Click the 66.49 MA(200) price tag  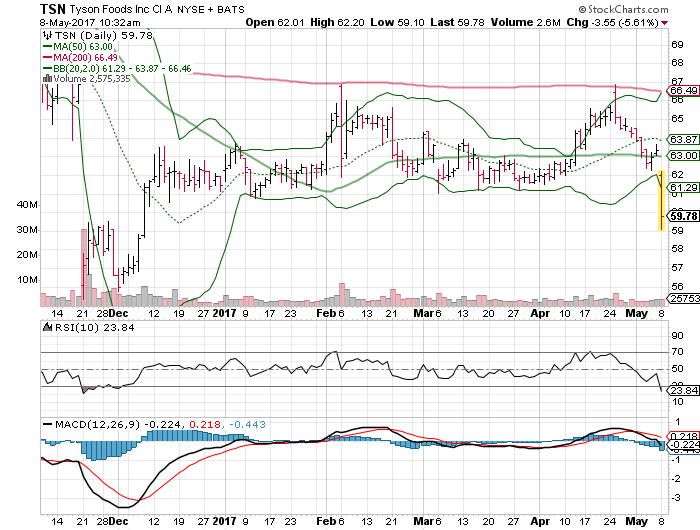(x=683, y=91)
